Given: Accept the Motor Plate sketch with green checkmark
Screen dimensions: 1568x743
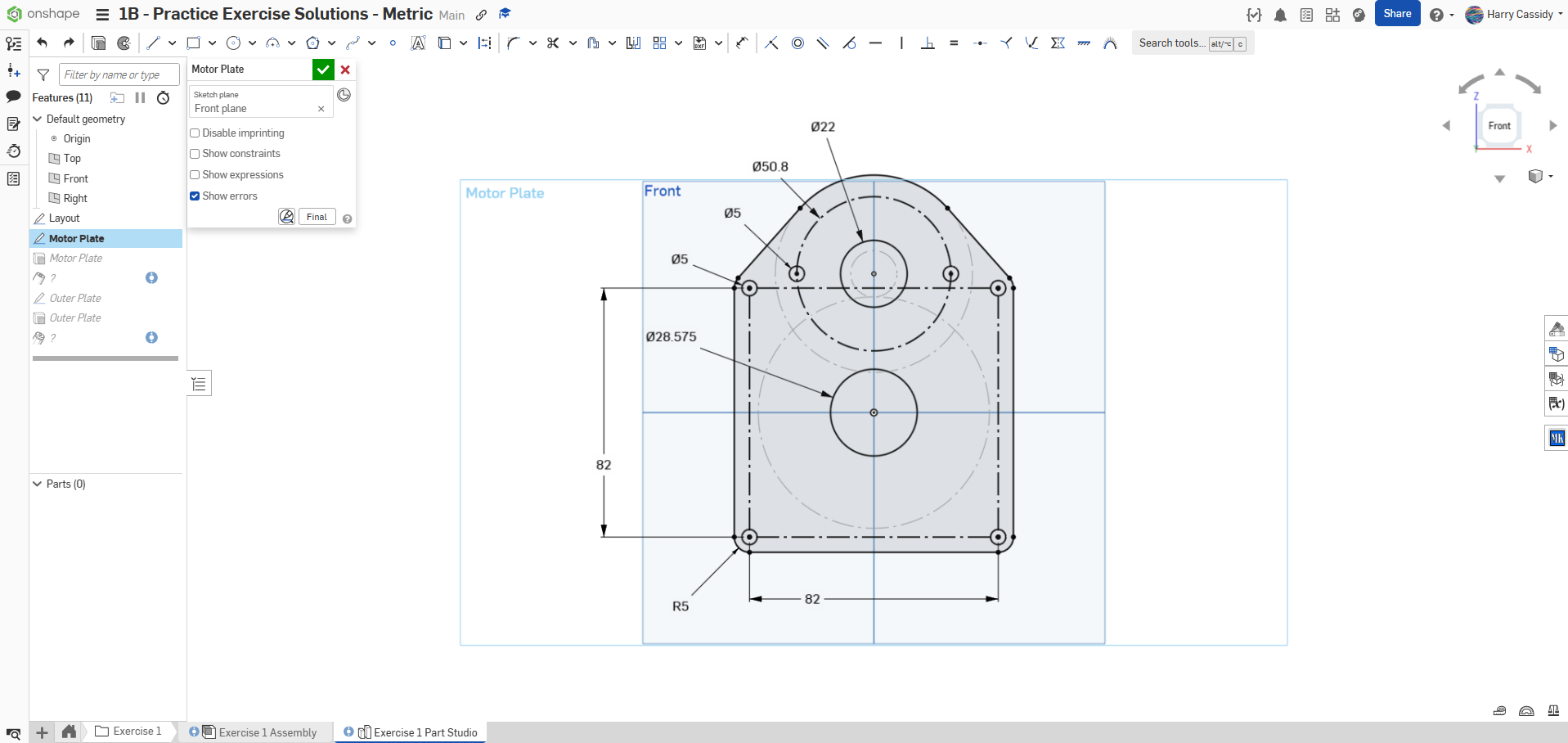Looking at the screenshot, I should 323,70.
